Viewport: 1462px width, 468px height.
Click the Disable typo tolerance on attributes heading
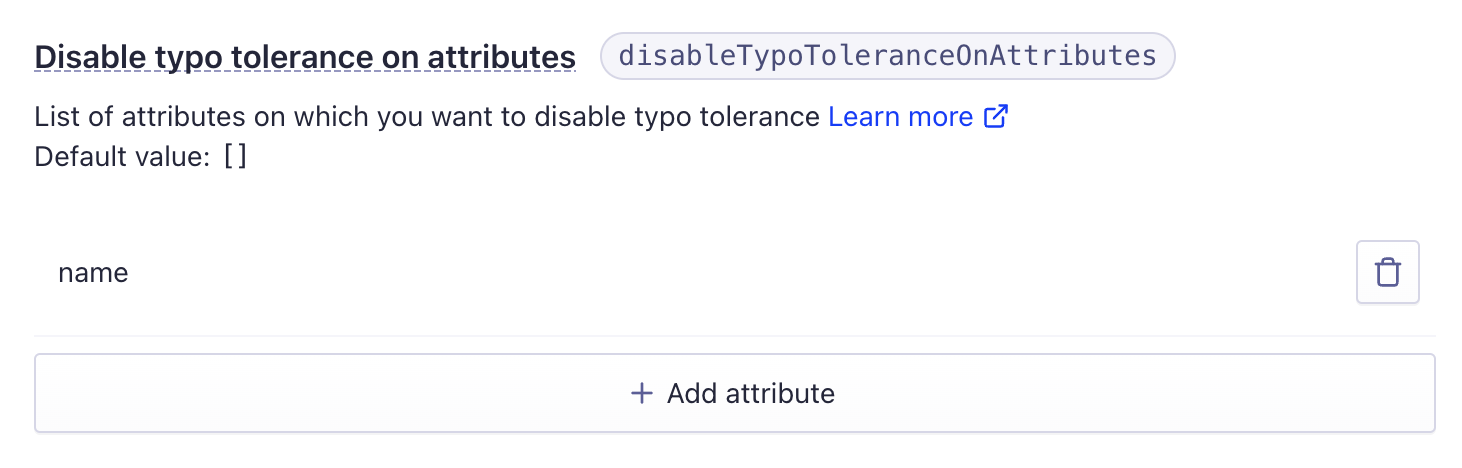(305, 57)
